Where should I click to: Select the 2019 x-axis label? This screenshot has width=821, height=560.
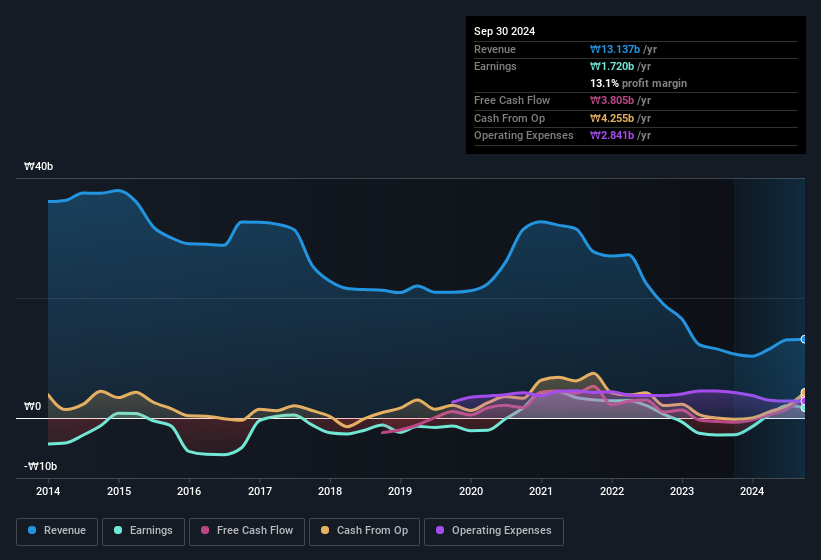tap(400, 491)
